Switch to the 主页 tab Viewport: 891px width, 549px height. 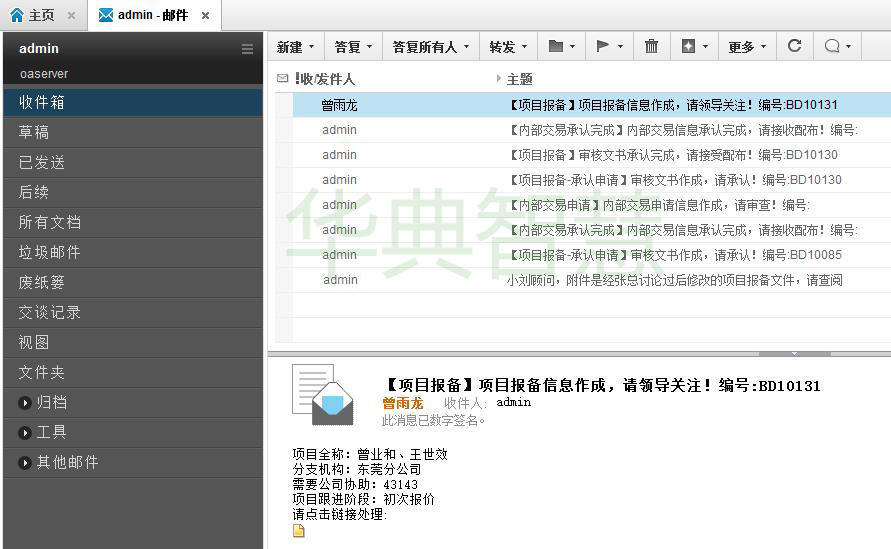(x=41, y=15)
